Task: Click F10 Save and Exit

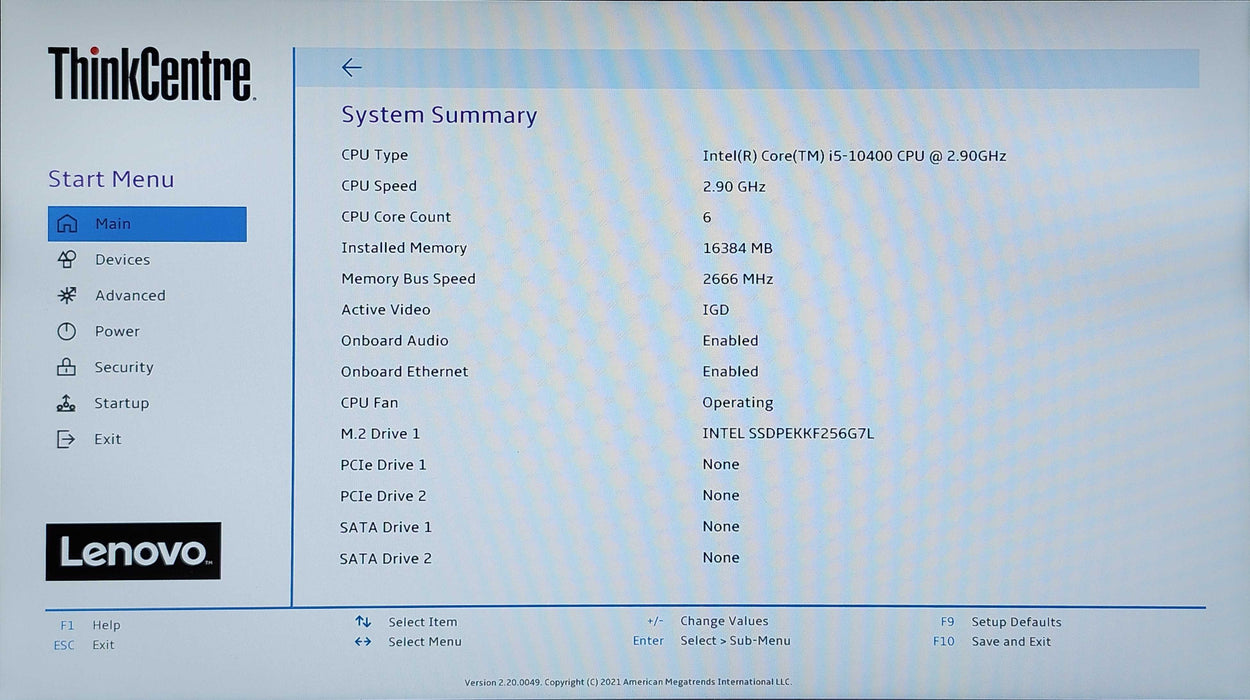Action: [992, 642]
